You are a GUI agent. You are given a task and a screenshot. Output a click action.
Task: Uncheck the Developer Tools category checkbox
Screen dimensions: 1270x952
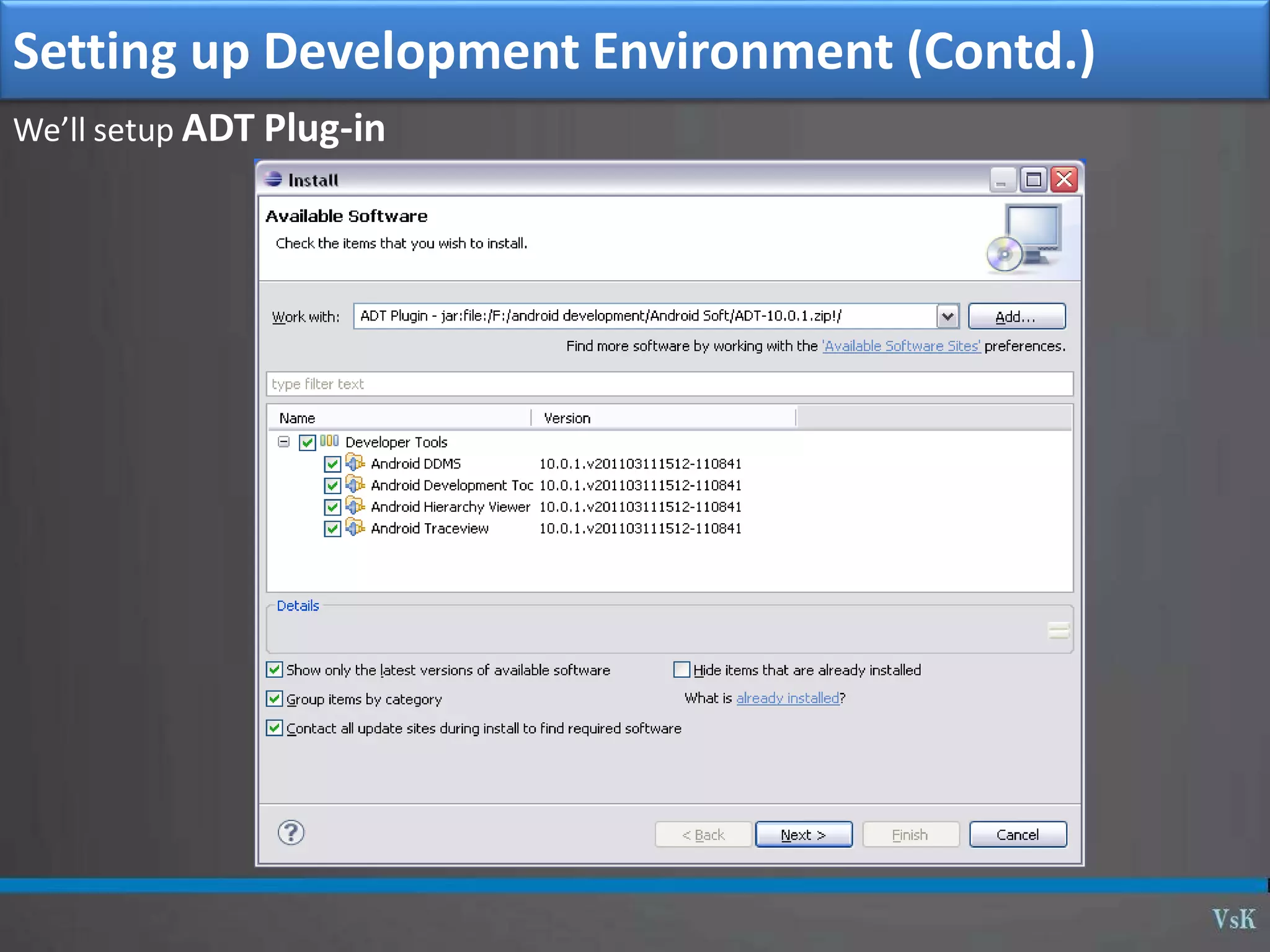(x=308, y=443)
